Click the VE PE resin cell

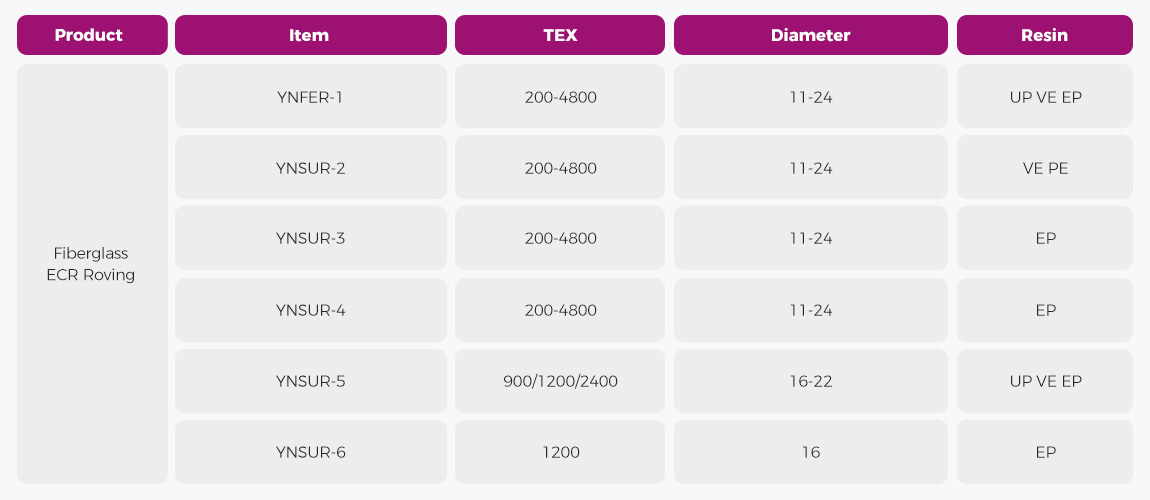pyautogui.click(x=1044, y=168)
